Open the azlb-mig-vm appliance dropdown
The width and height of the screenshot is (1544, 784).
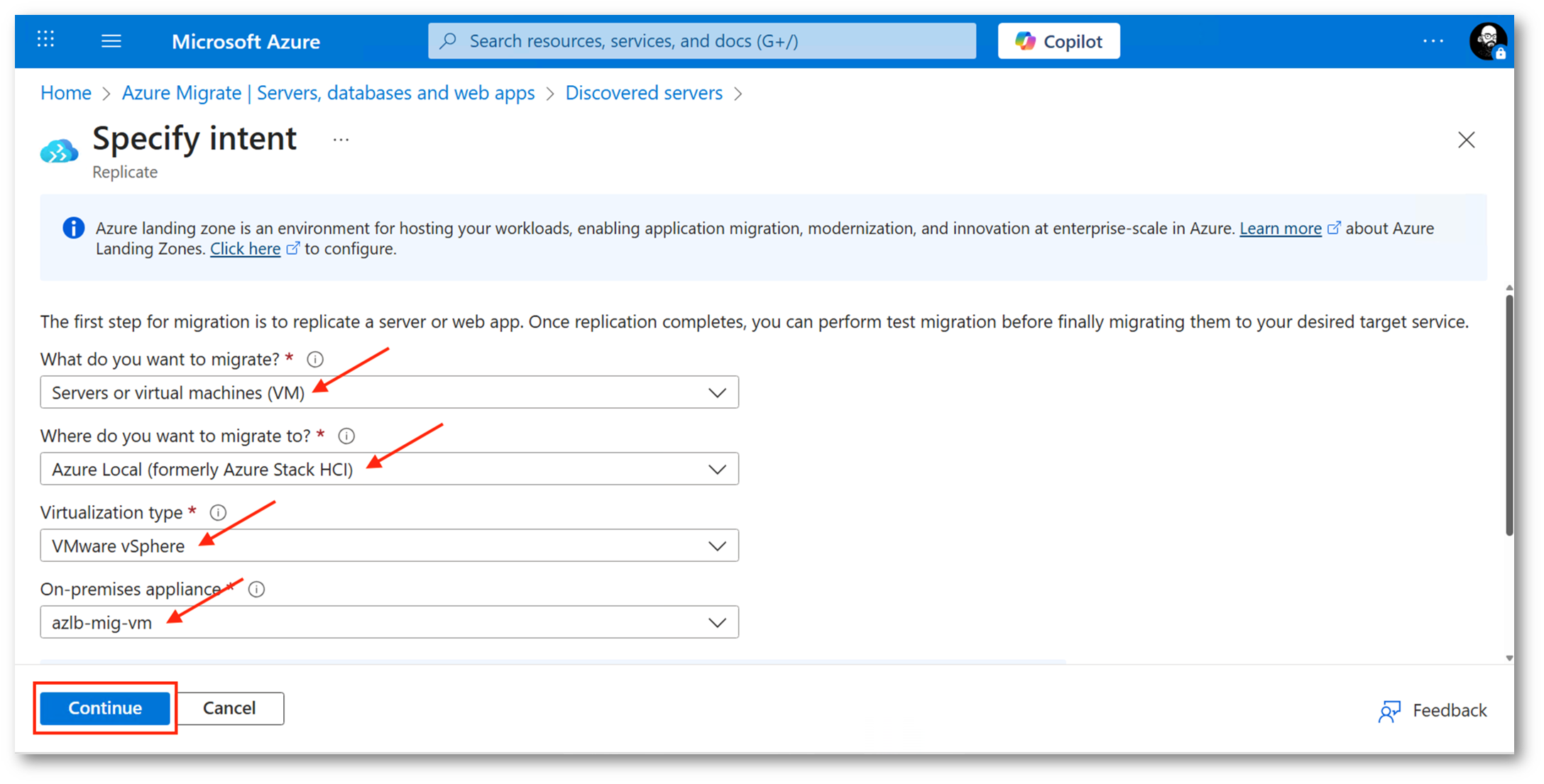(x=389, y=622)
